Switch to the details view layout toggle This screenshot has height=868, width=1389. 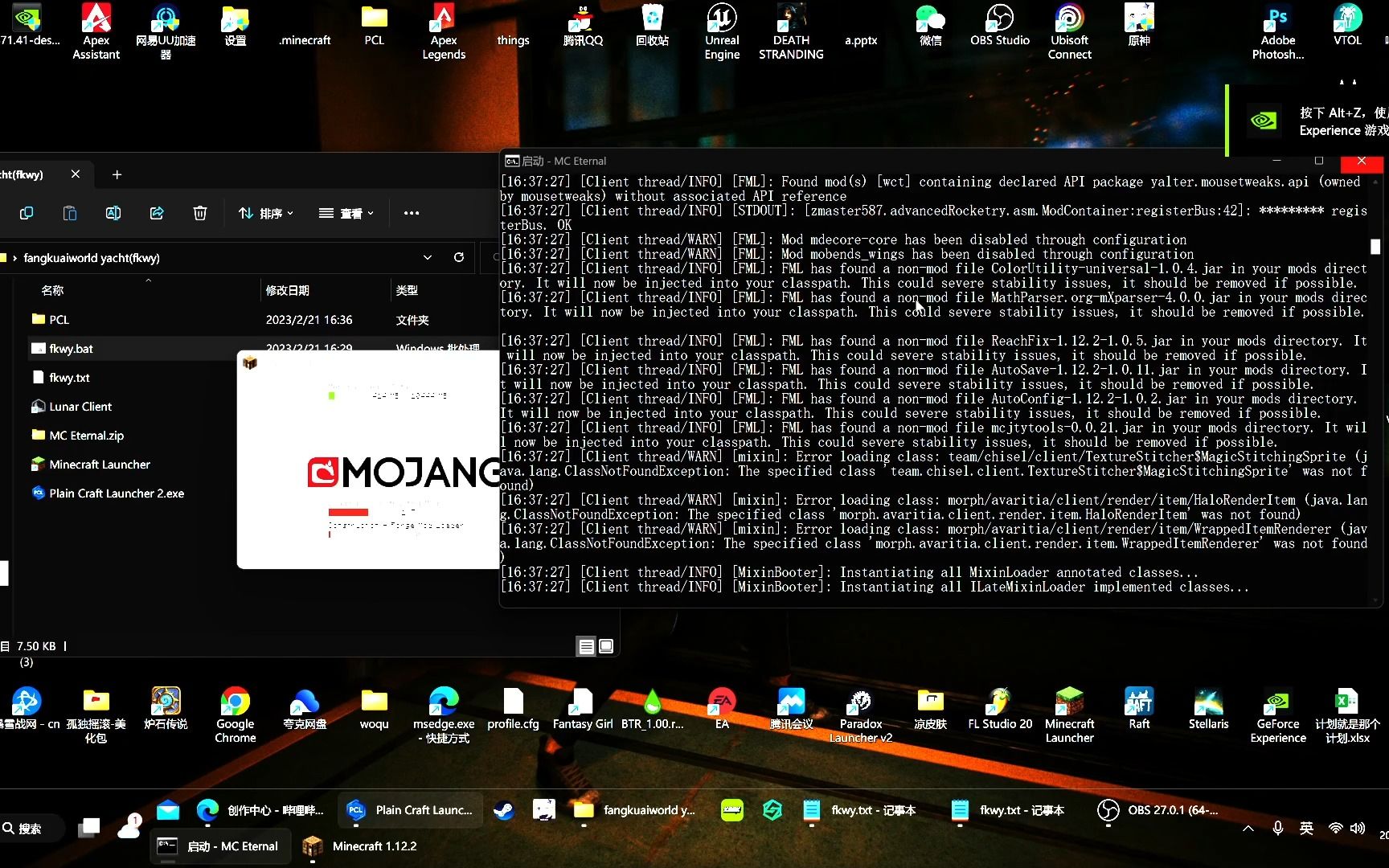(587, 646)
